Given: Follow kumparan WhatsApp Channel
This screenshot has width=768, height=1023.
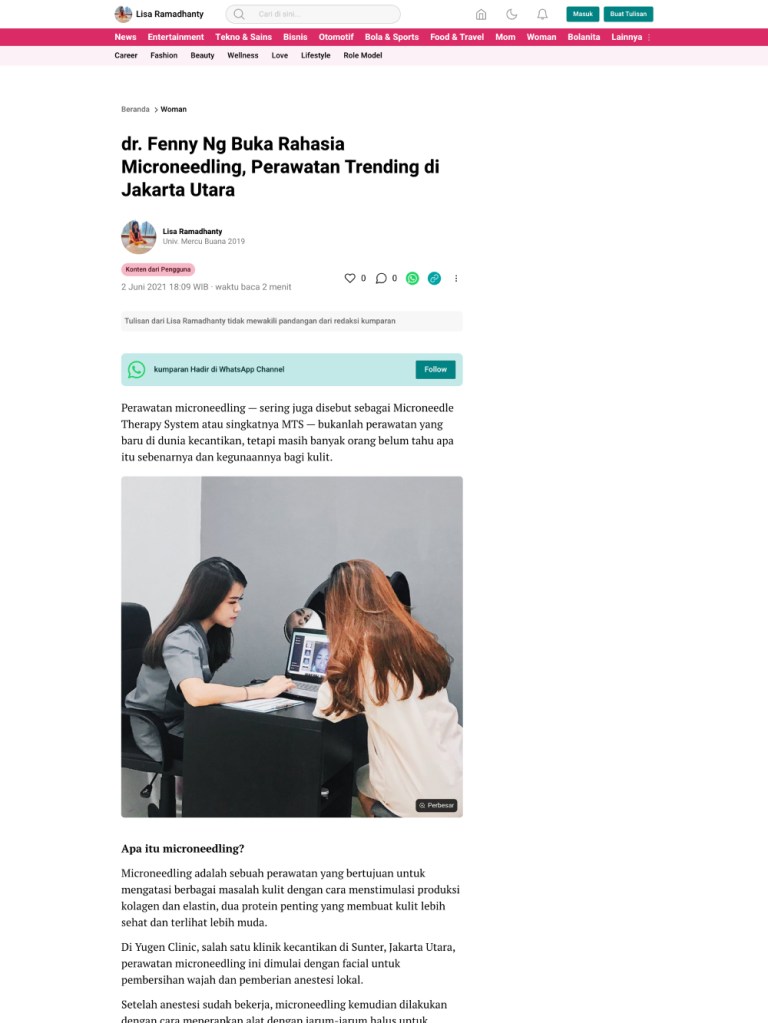Looking at the screenshot, I should pyautogui.click(x=435, y=369).
